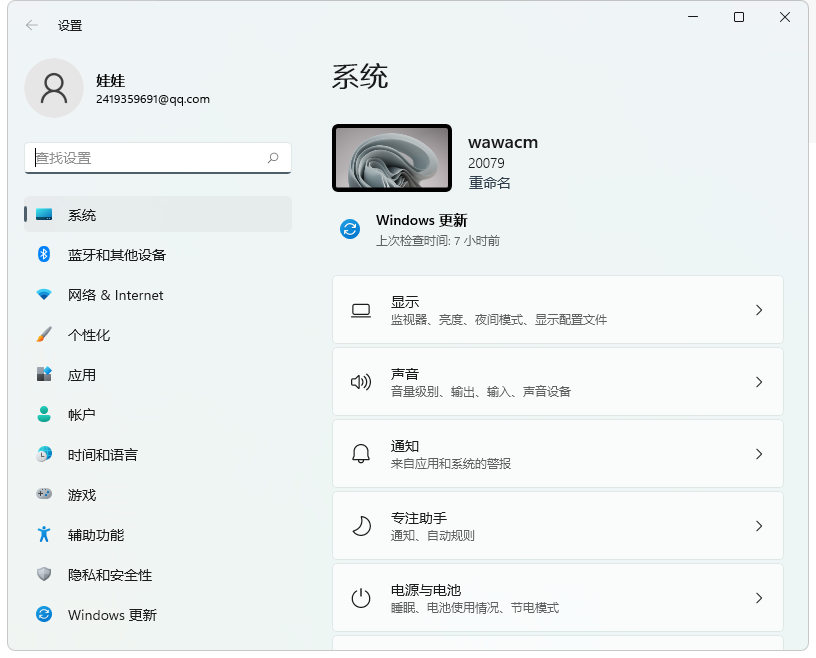The height and width of the screenshot is (658, 816).
Task: Expand the 声音 row chevron arrow
Action: (759, 382)
